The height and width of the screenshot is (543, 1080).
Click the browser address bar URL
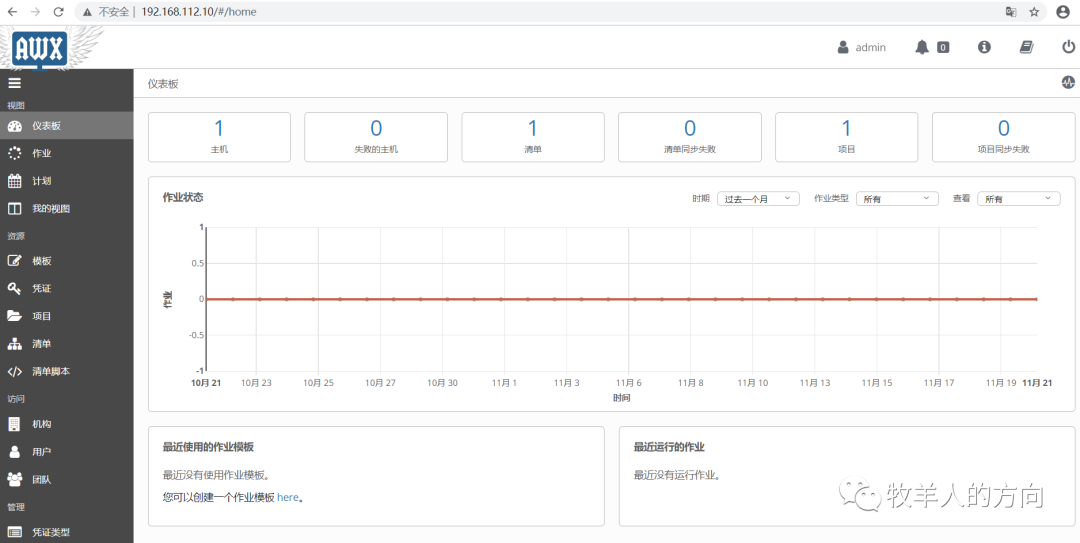click(x=198, y=12)
